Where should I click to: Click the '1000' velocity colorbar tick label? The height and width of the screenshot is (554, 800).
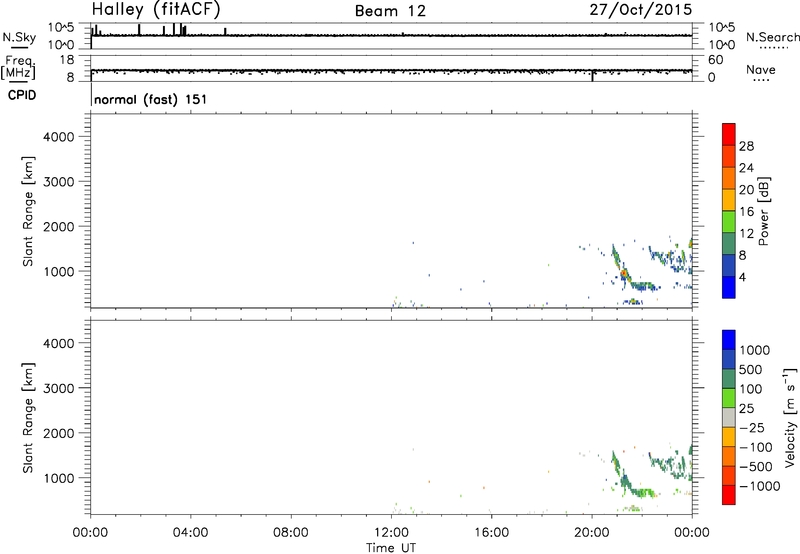[x=755, y=350]
